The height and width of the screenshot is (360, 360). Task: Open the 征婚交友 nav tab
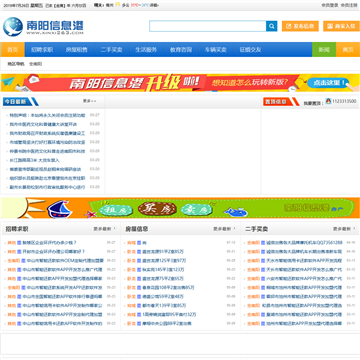[250, 50]
